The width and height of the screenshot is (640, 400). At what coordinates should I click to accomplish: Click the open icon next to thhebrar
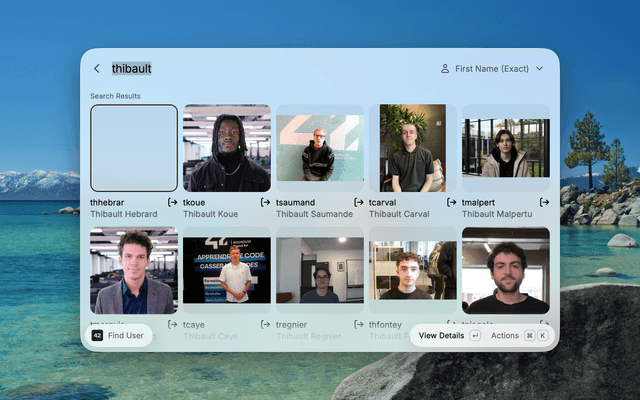click(x=172, y=202)
